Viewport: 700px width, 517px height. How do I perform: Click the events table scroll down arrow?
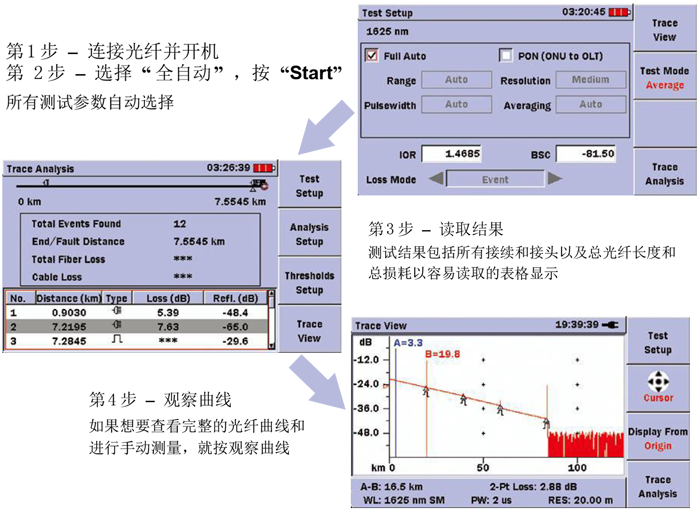tap(271, 345)
